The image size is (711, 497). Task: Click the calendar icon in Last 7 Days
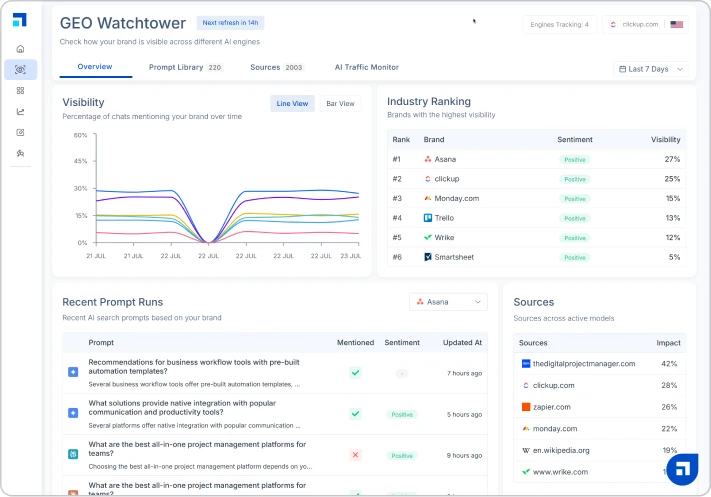pos(623,69)
